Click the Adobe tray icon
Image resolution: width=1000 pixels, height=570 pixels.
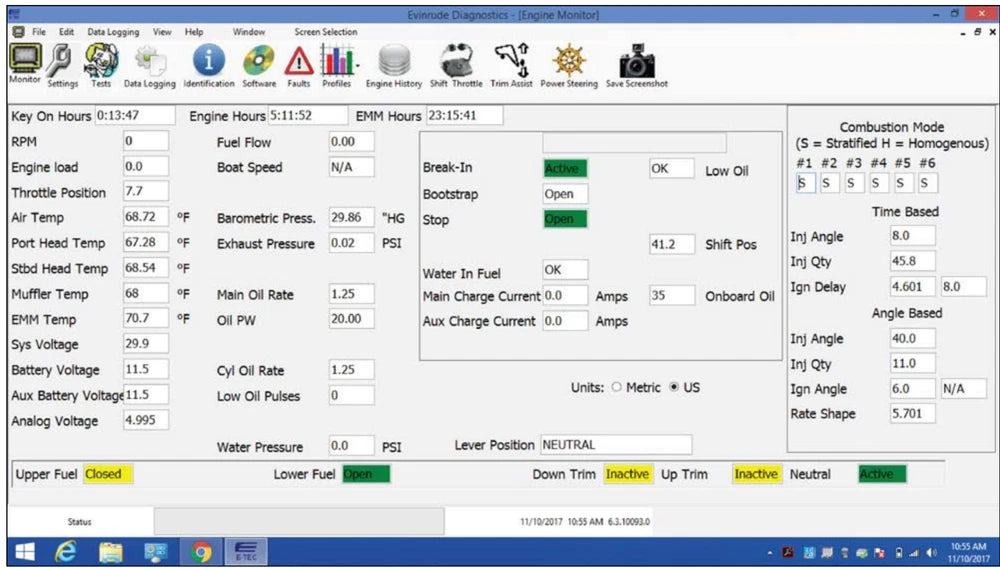[789, 552]
